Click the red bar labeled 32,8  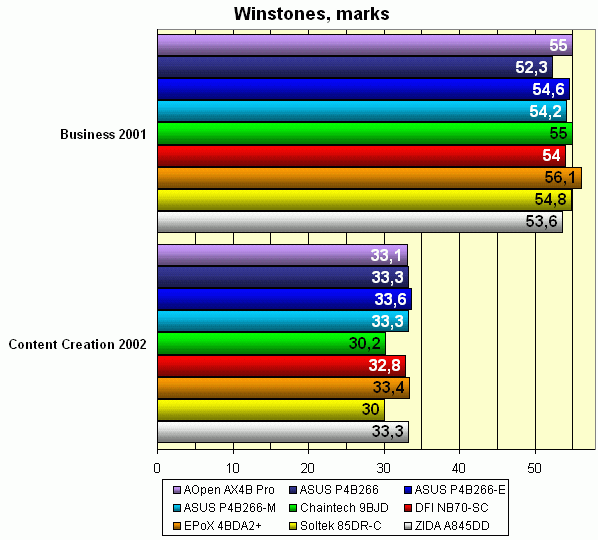point(281,366)
